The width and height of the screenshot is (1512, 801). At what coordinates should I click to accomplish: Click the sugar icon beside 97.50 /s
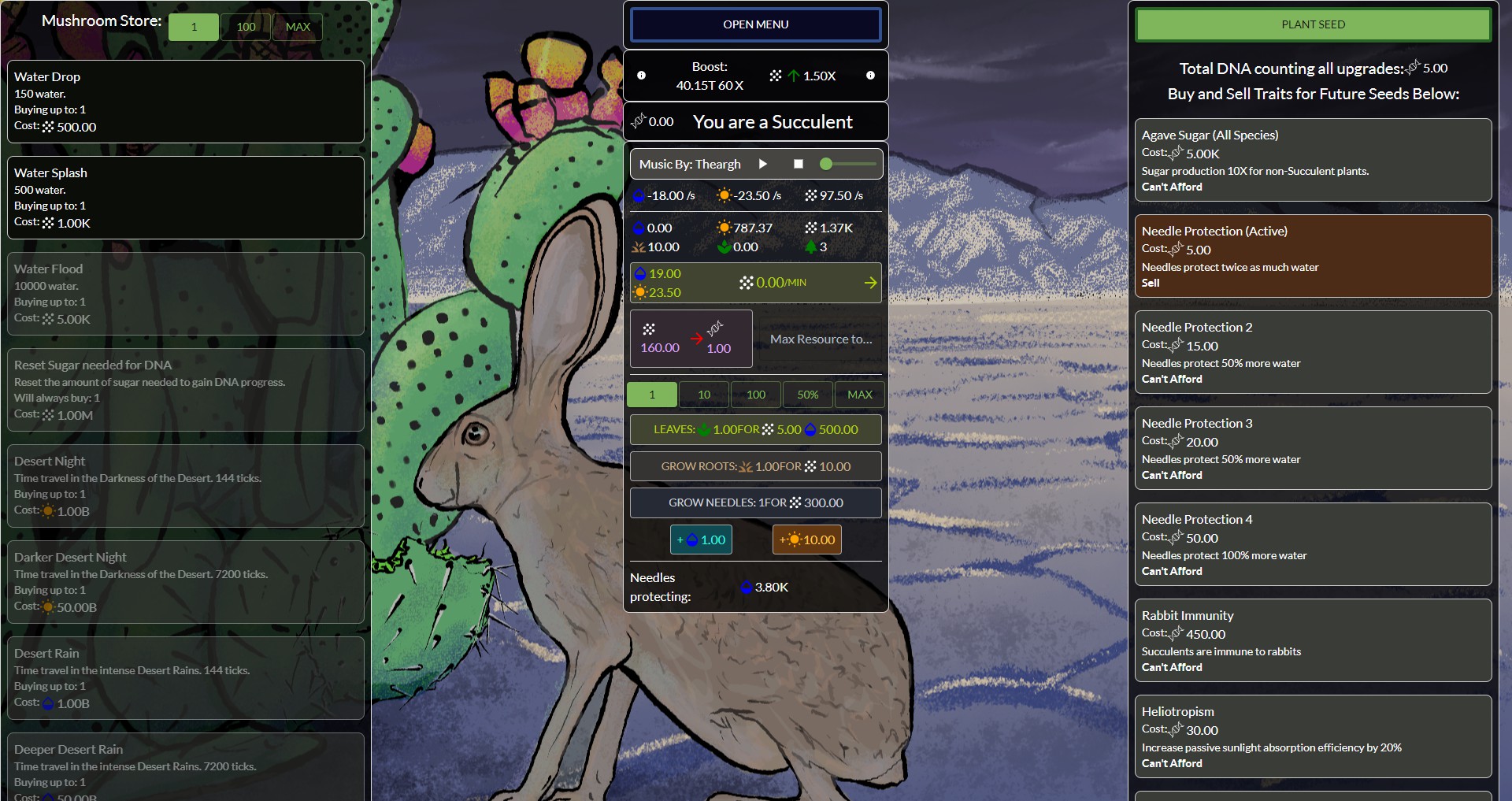pos(811,195)
